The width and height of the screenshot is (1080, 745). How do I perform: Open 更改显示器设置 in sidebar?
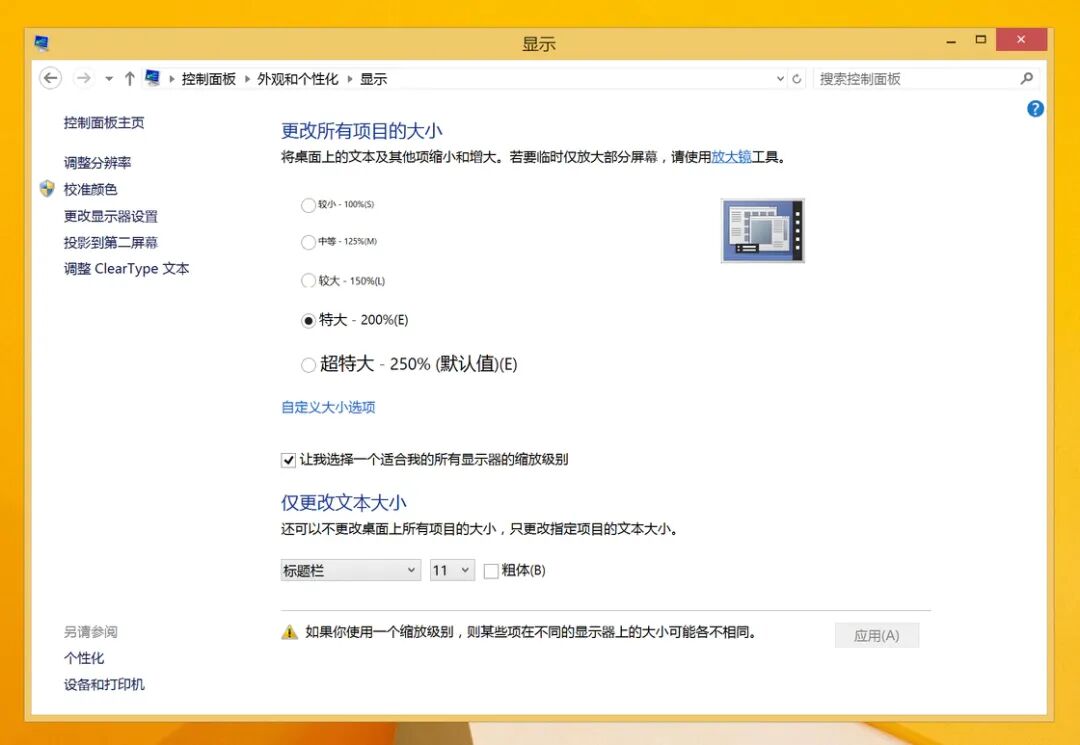pyautogui.click(x=111, y=216)
